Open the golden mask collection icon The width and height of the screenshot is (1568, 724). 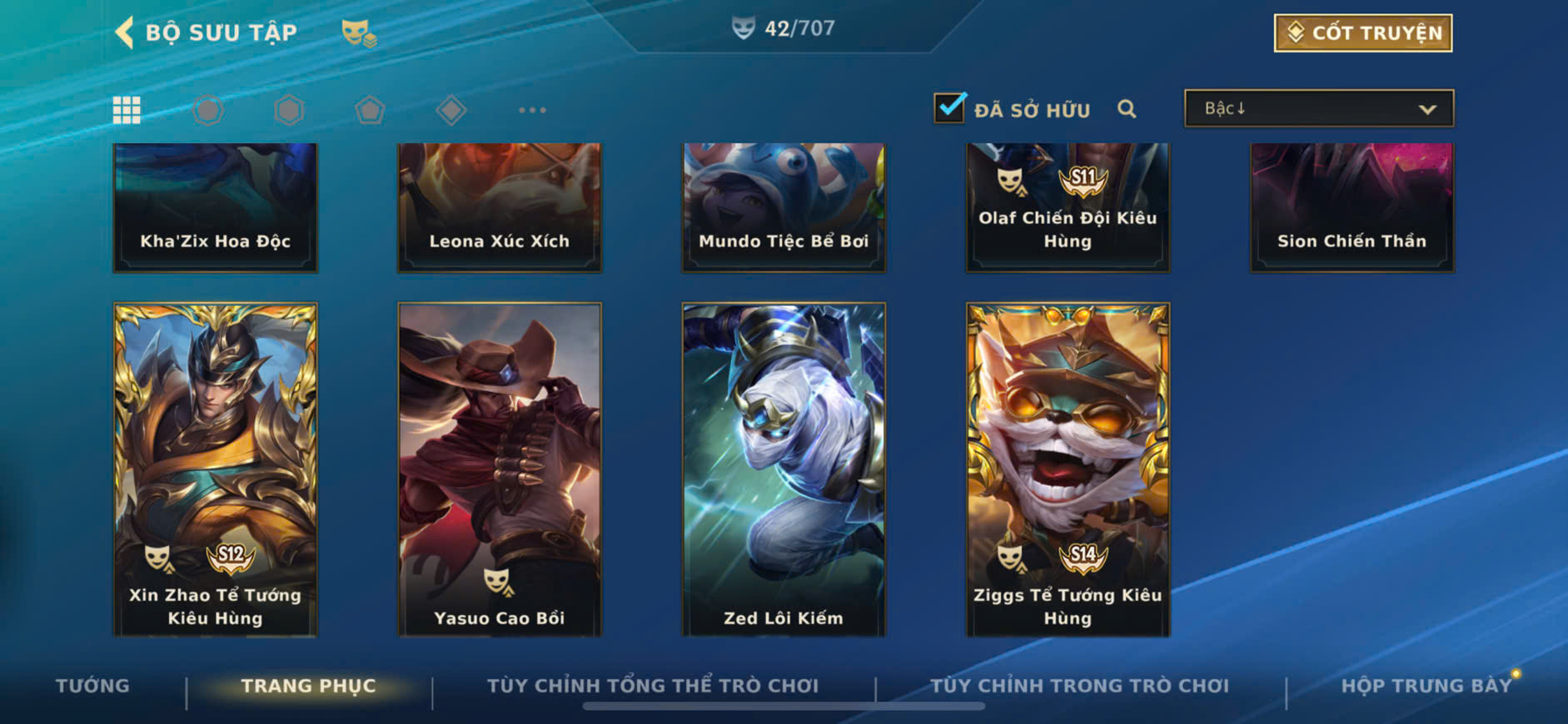[358, 33]
